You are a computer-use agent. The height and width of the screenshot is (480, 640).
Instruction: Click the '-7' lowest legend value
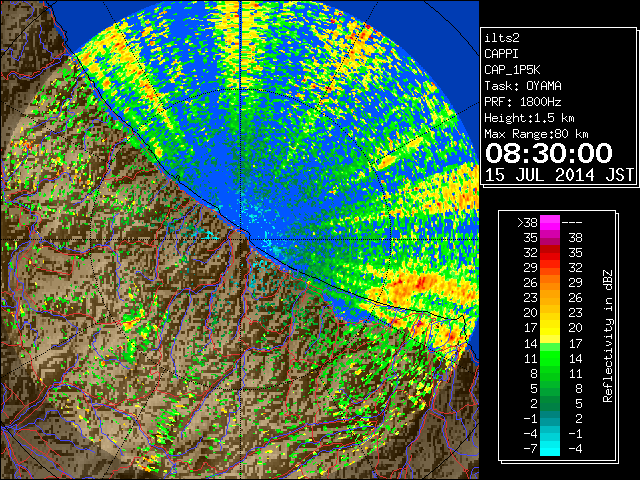coord(530,449)
